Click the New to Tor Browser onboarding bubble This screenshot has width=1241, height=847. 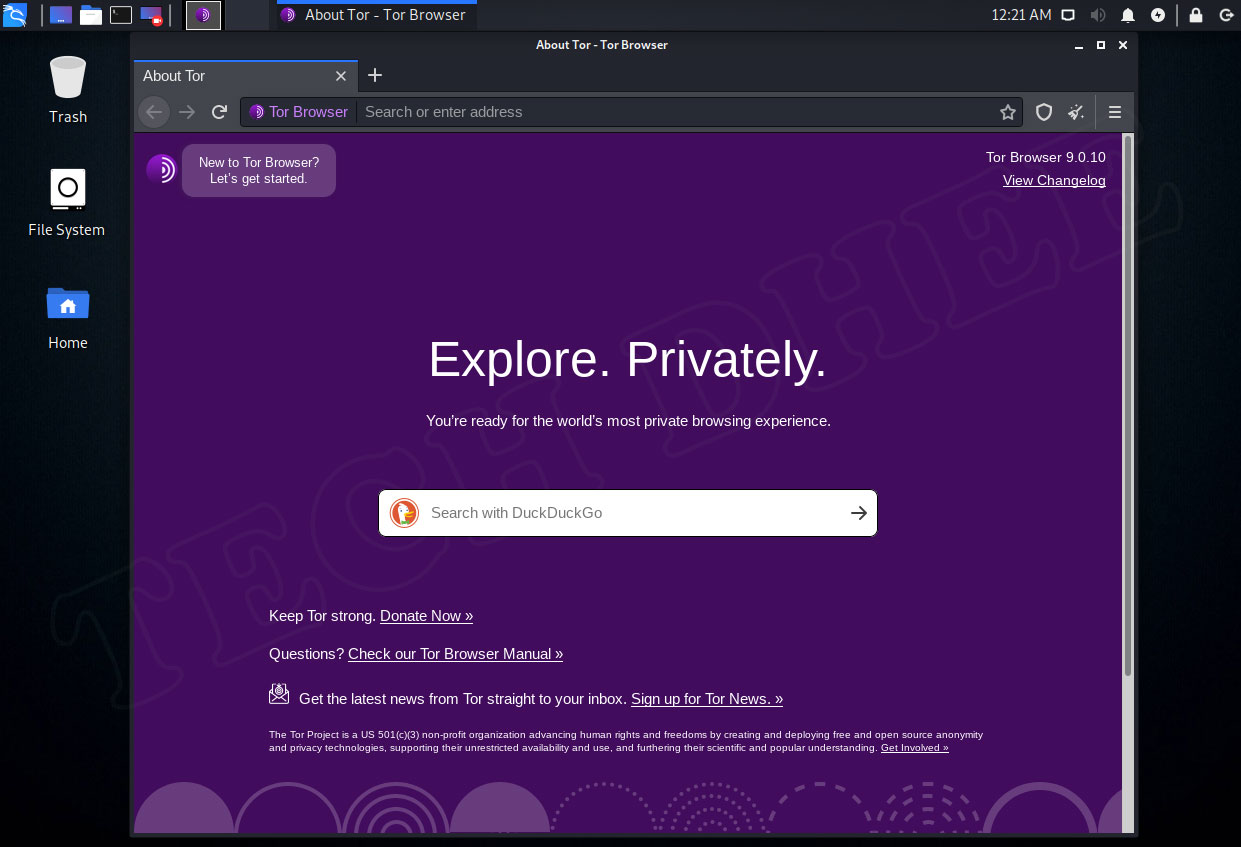[259, 170]
